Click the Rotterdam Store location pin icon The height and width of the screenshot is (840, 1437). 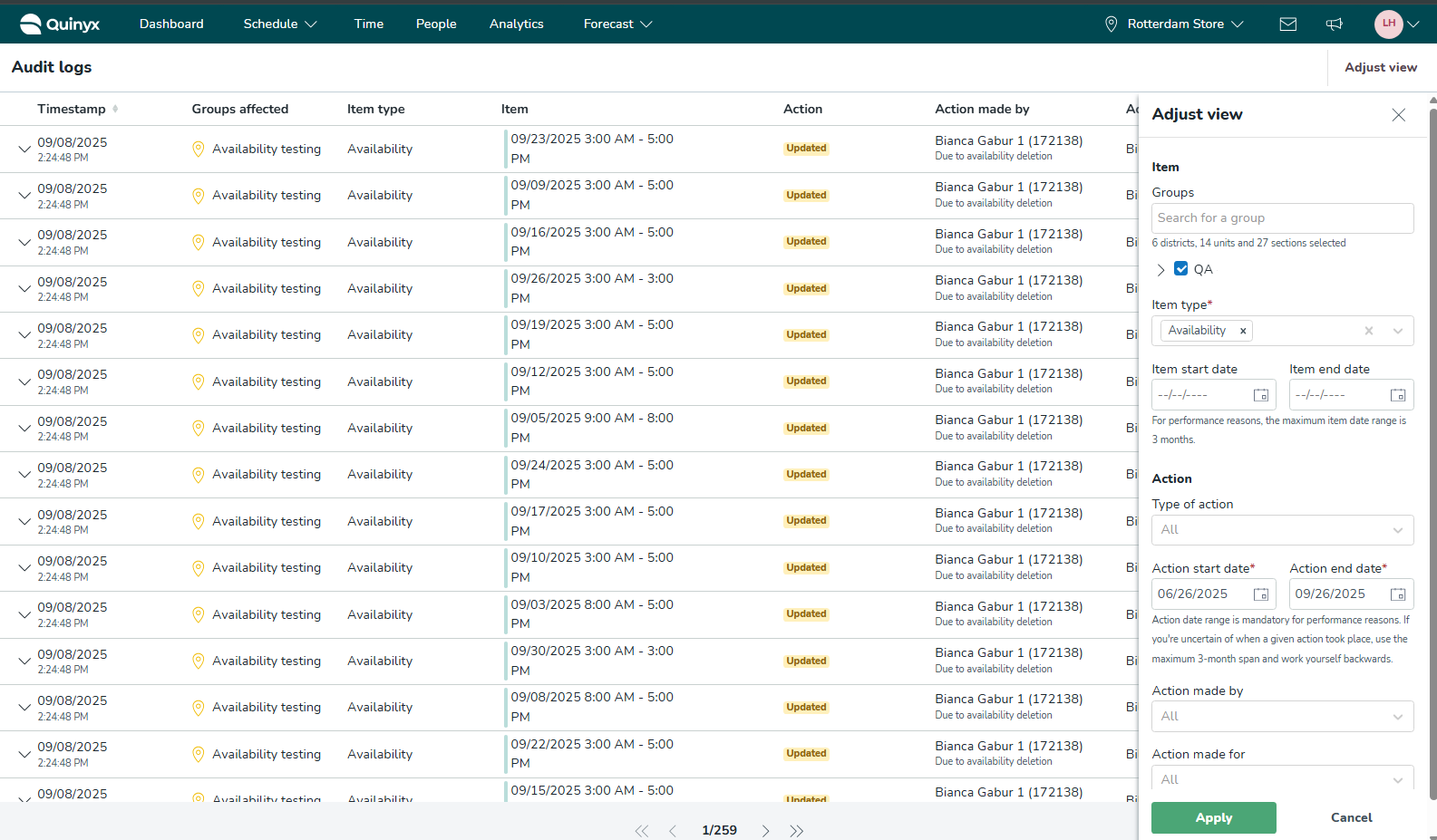1111,24
